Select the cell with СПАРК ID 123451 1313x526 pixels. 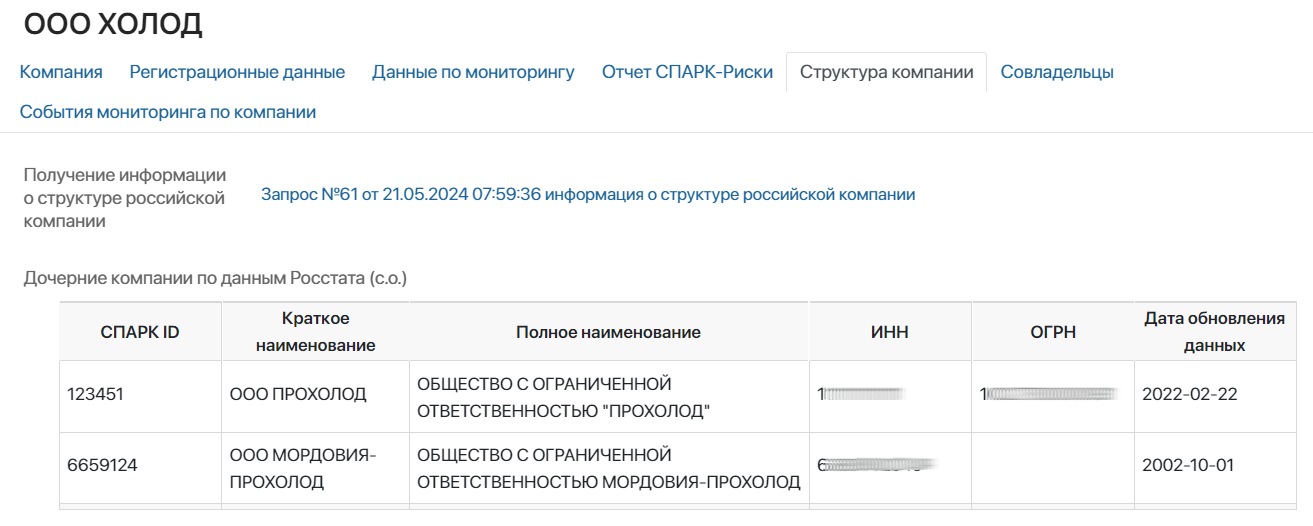140,397
